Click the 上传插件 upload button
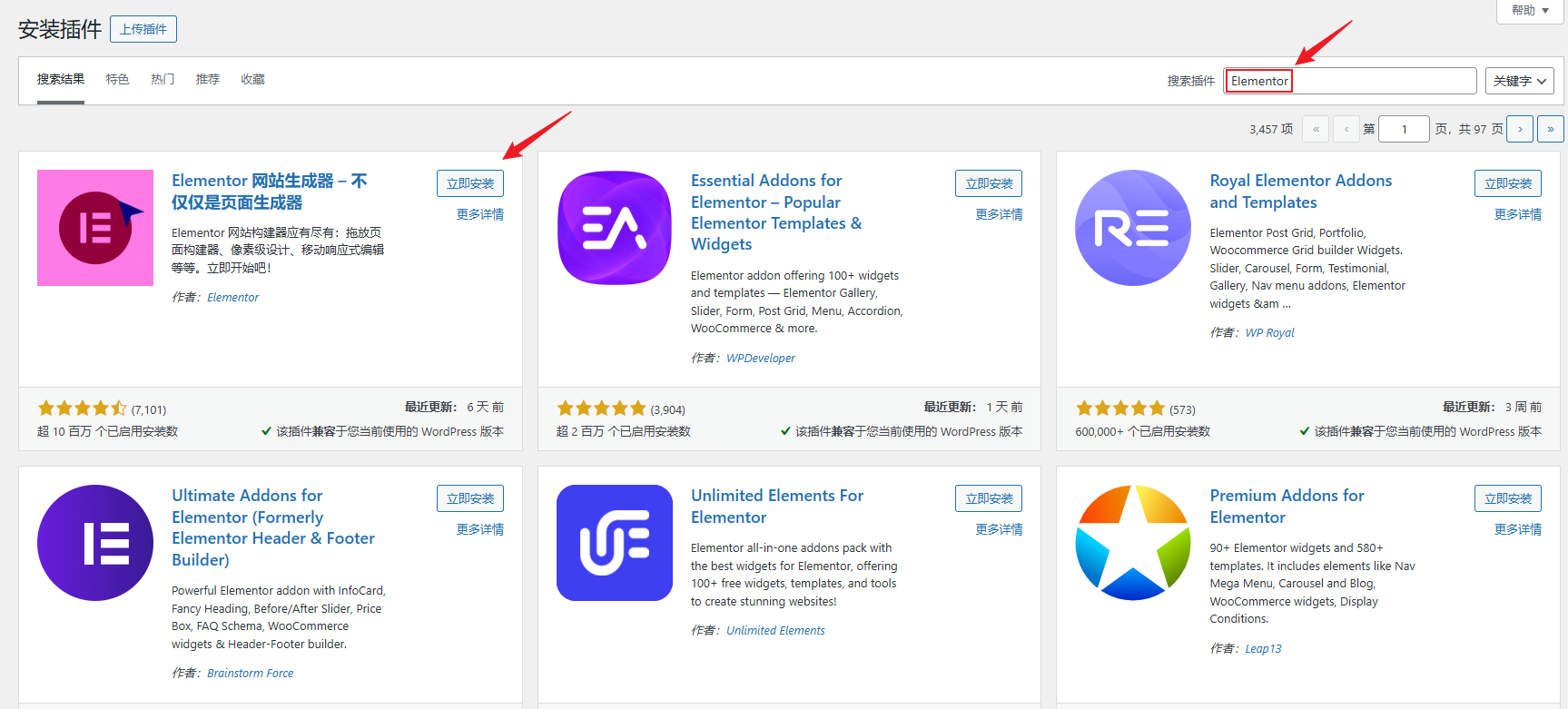Screen dimensions: 1568x709 click(x=143, y=29)
